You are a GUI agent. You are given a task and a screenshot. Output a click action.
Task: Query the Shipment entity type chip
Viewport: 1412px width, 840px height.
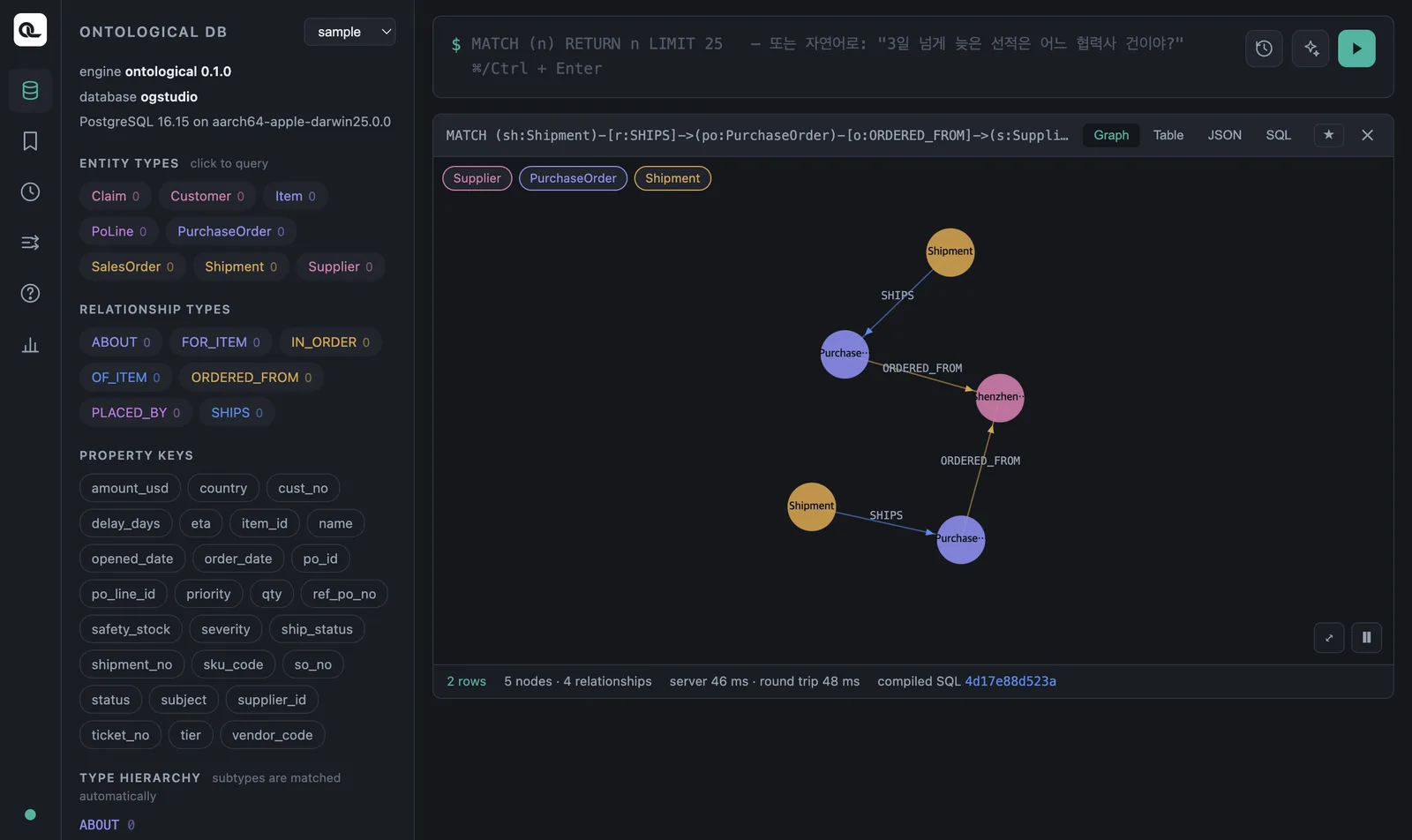[240, 266]
